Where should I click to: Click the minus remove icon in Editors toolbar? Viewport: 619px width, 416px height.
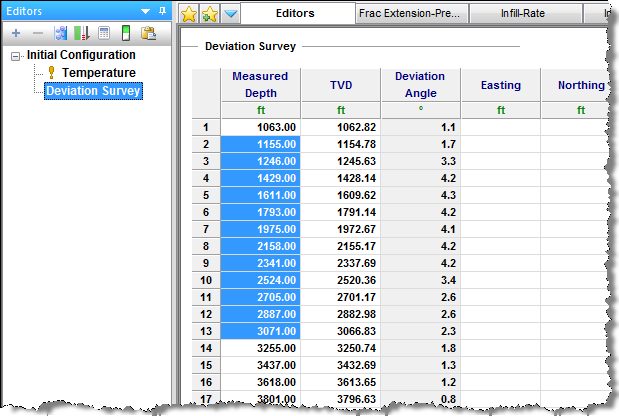tap(37, 34)
